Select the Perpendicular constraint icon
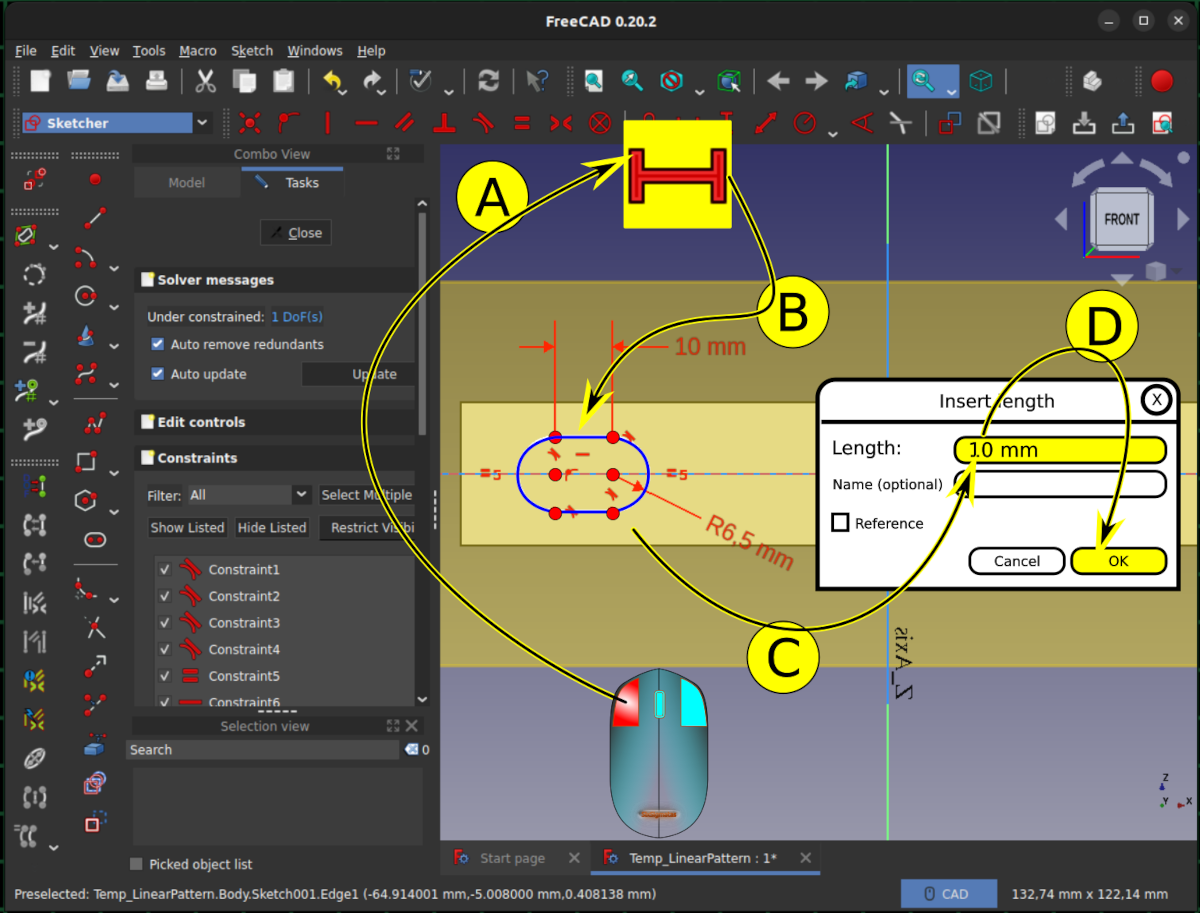The width and height of the screenshot is (1200, 913). [444, 123]
